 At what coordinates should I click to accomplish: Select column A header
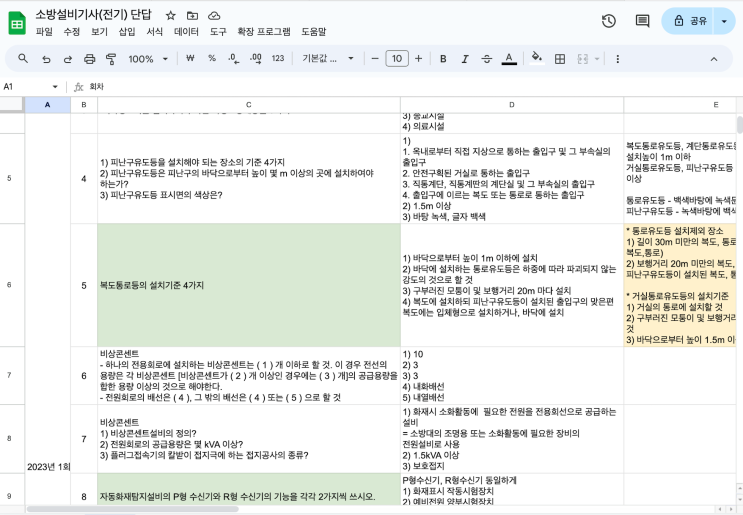pyautogui.click(x=47, y=105)
